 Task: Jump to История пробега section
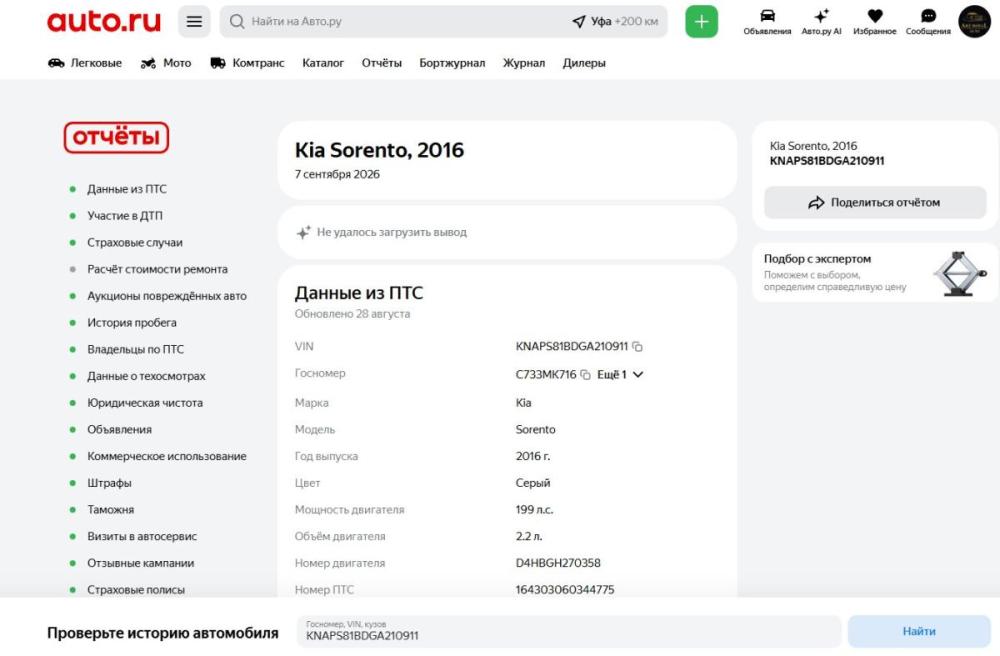(131, 323)
